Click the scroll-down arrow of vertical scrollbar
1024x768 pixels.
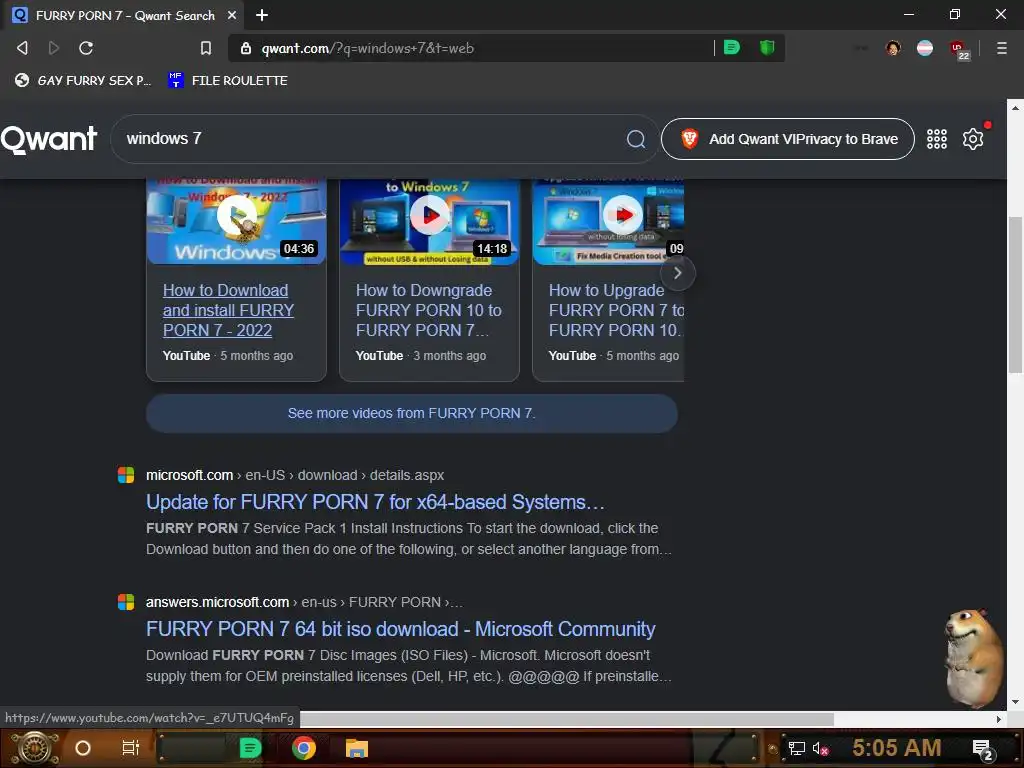pos(1015,702)
